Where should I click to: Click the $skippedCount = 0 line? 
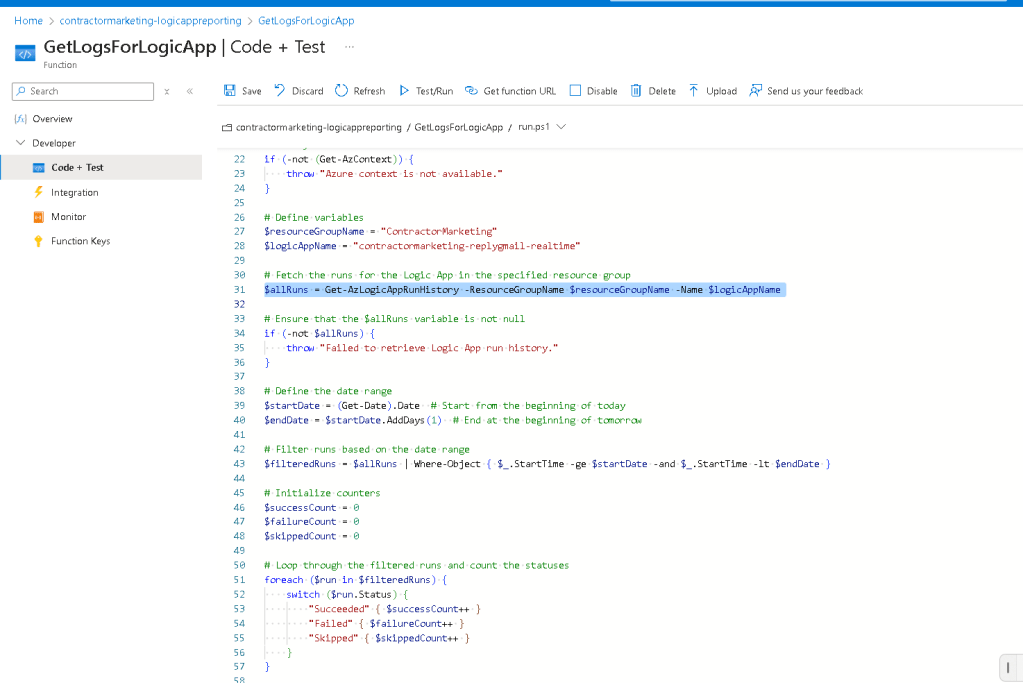[312, 536]
